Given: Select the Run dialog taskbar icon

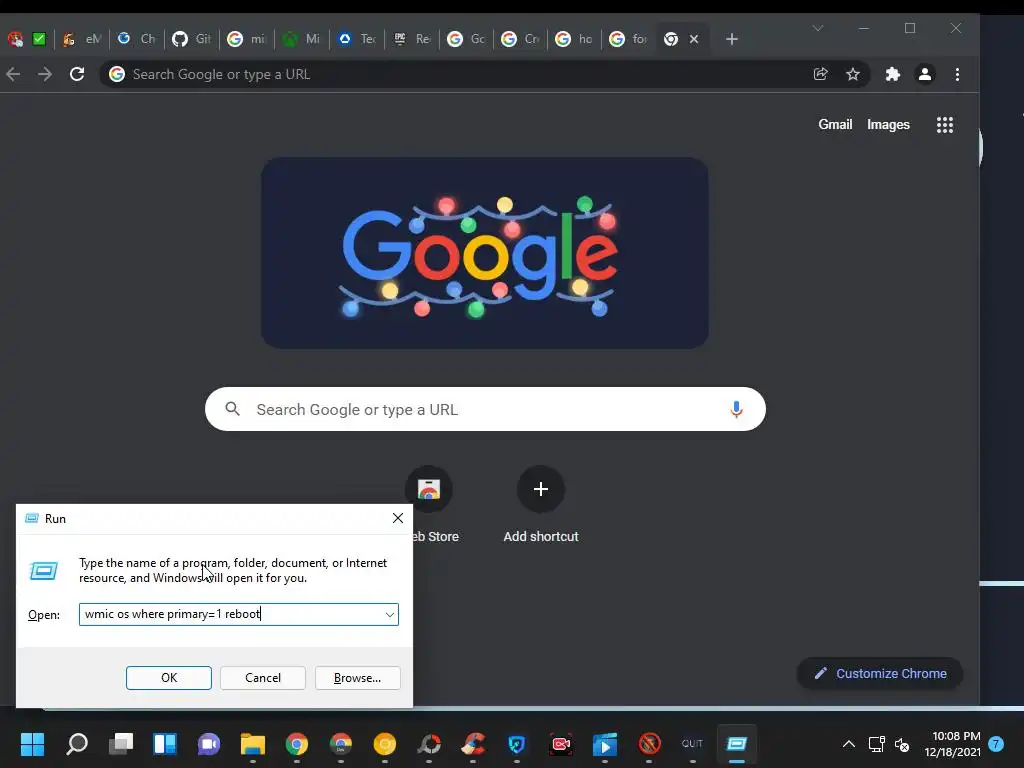Looking at the screenshot, I should pos(737,744).
